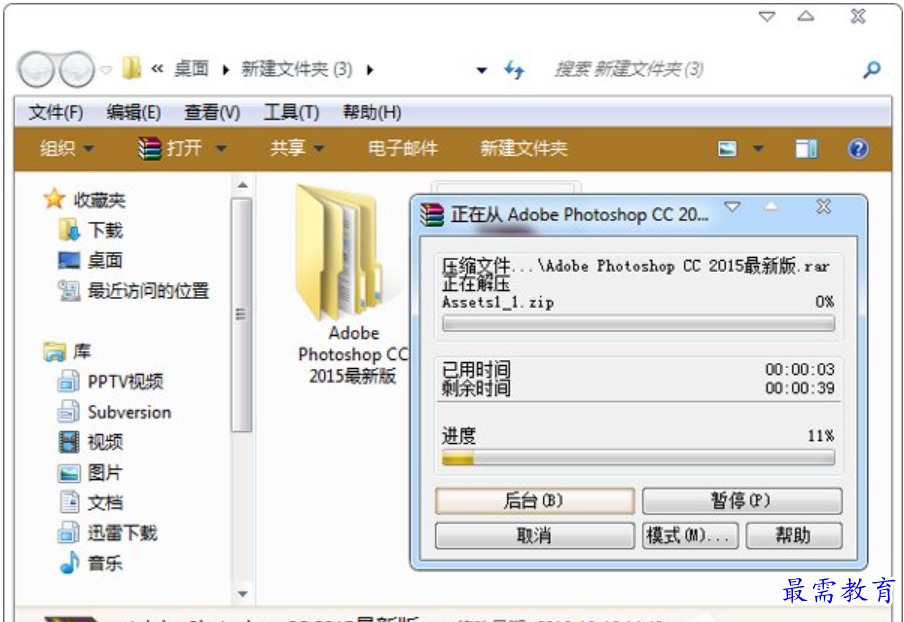This screenshot has width=904, height=622.
Task: Open the 工具(T) menu
Action: click(x=291, y=112)
